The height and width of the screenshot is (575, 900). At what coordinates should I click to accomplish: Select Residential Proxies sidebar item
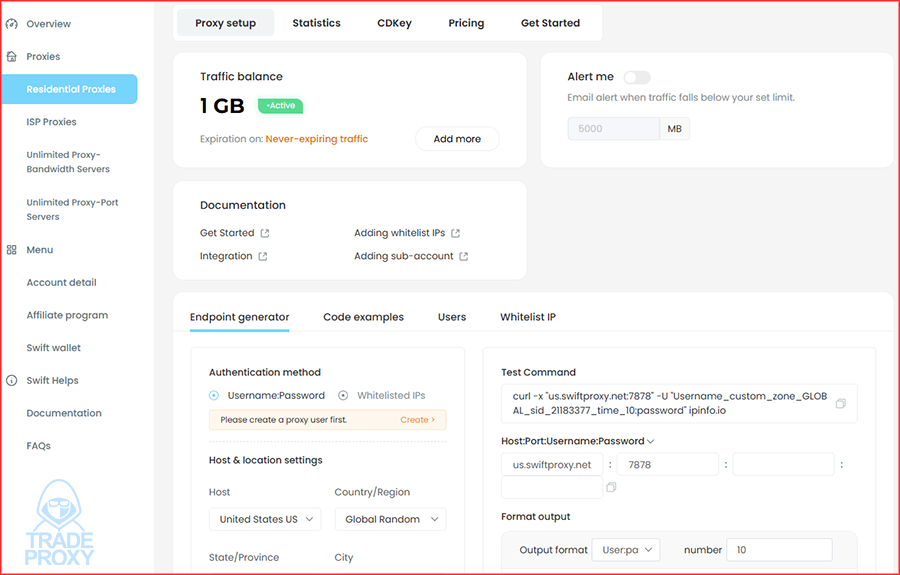pos(69,89)
